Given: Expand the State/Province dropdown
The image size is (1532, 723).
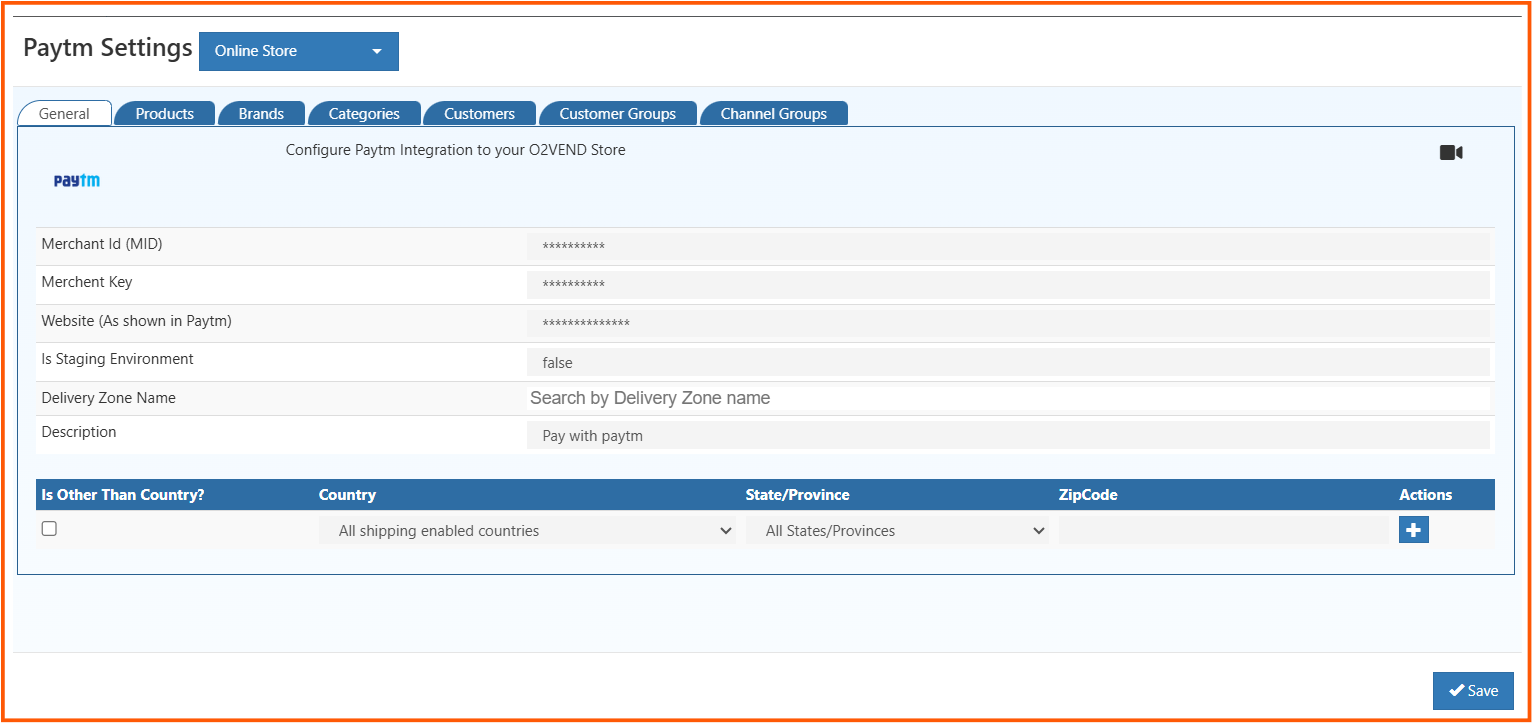Looking at the screenshot, I should point(898,531).
